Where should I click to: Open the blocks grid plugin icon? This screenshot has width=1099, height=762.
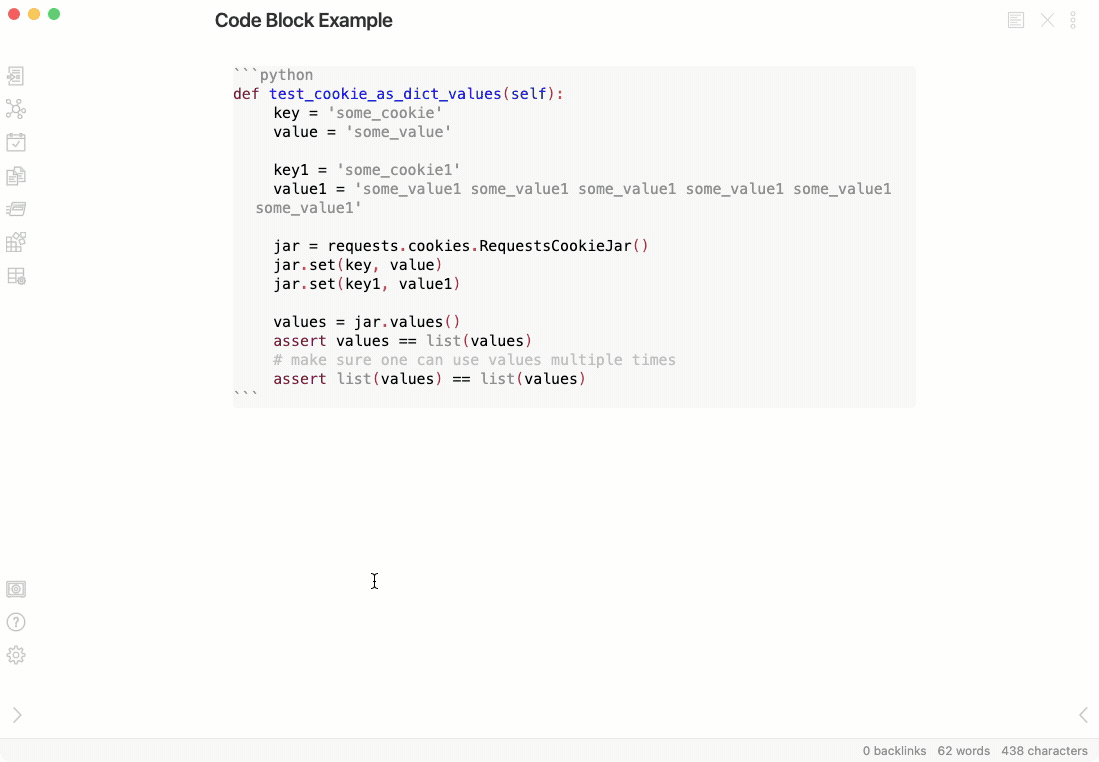15,243
